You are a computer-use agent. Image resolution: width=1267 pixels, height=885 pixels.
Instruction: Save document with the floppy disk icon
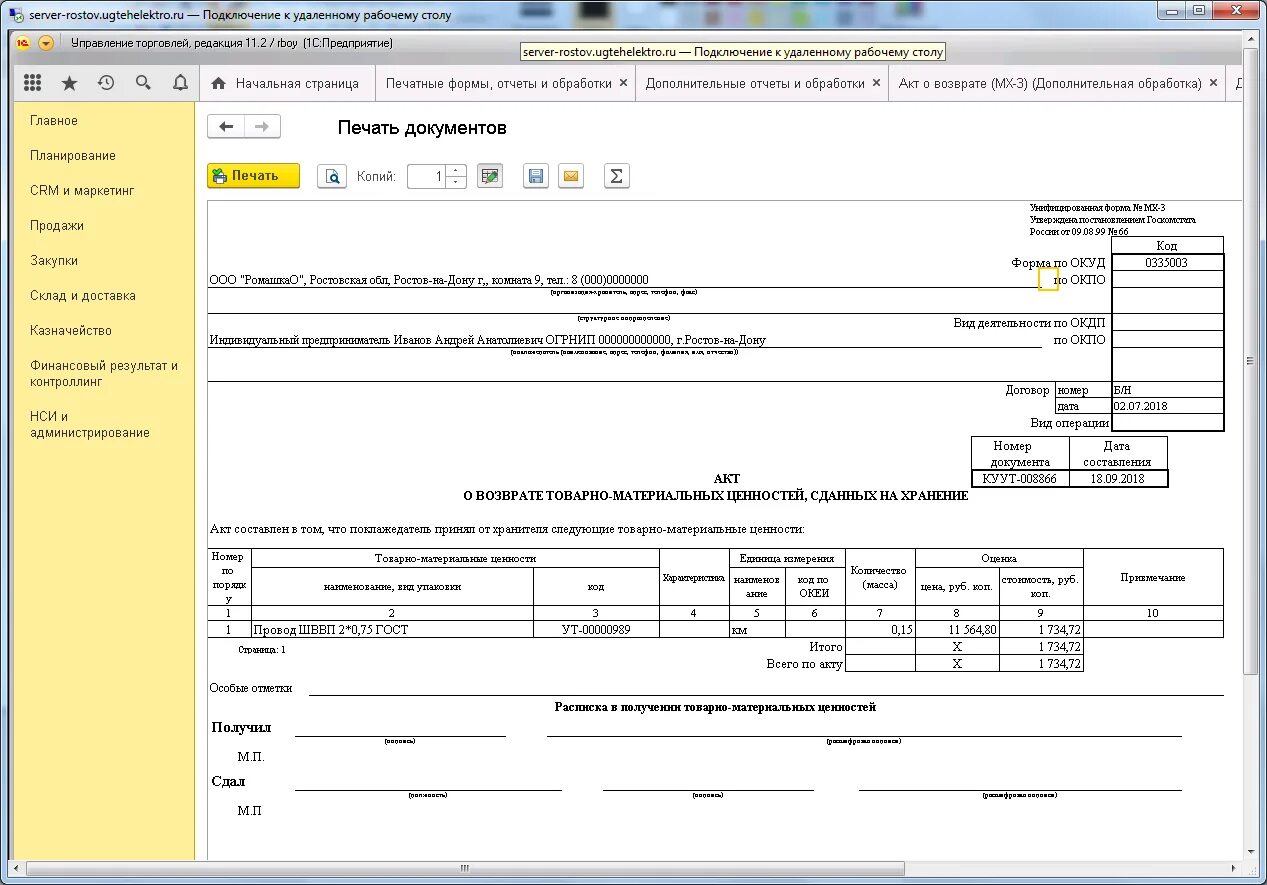[536, 176]
